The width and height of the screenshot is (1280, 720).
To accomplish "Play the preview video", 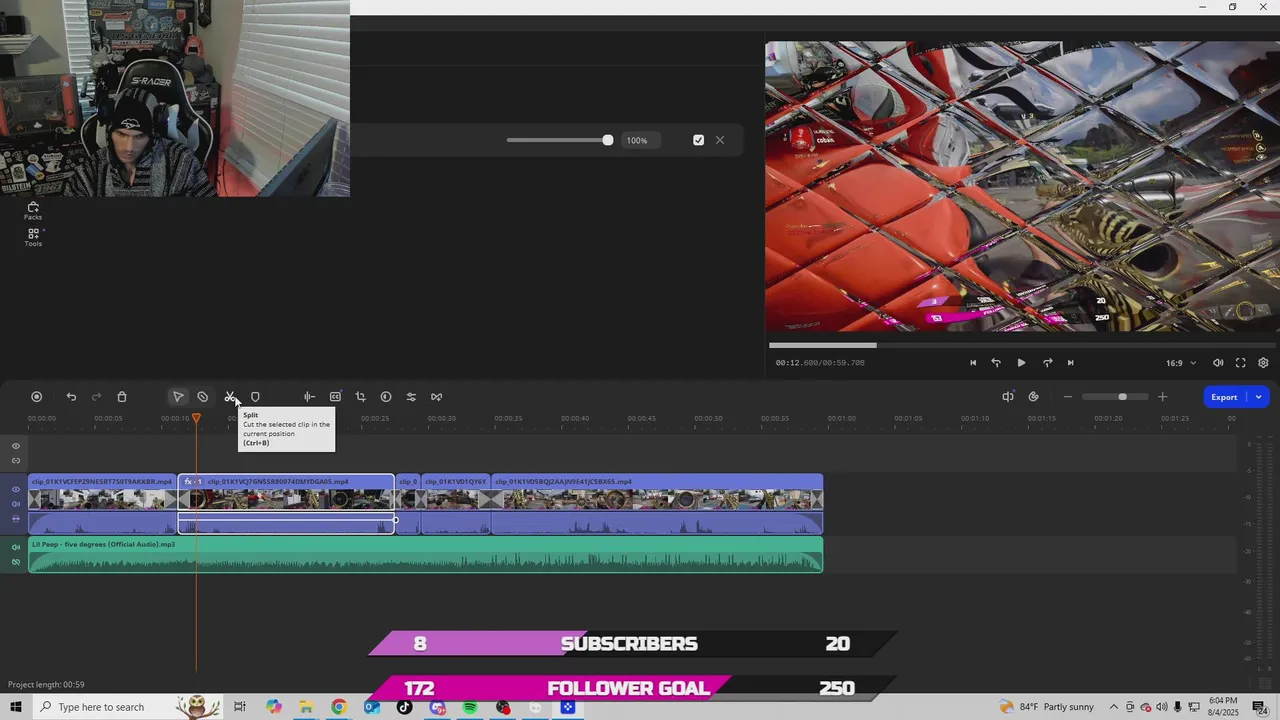I will click(1021, 363).
